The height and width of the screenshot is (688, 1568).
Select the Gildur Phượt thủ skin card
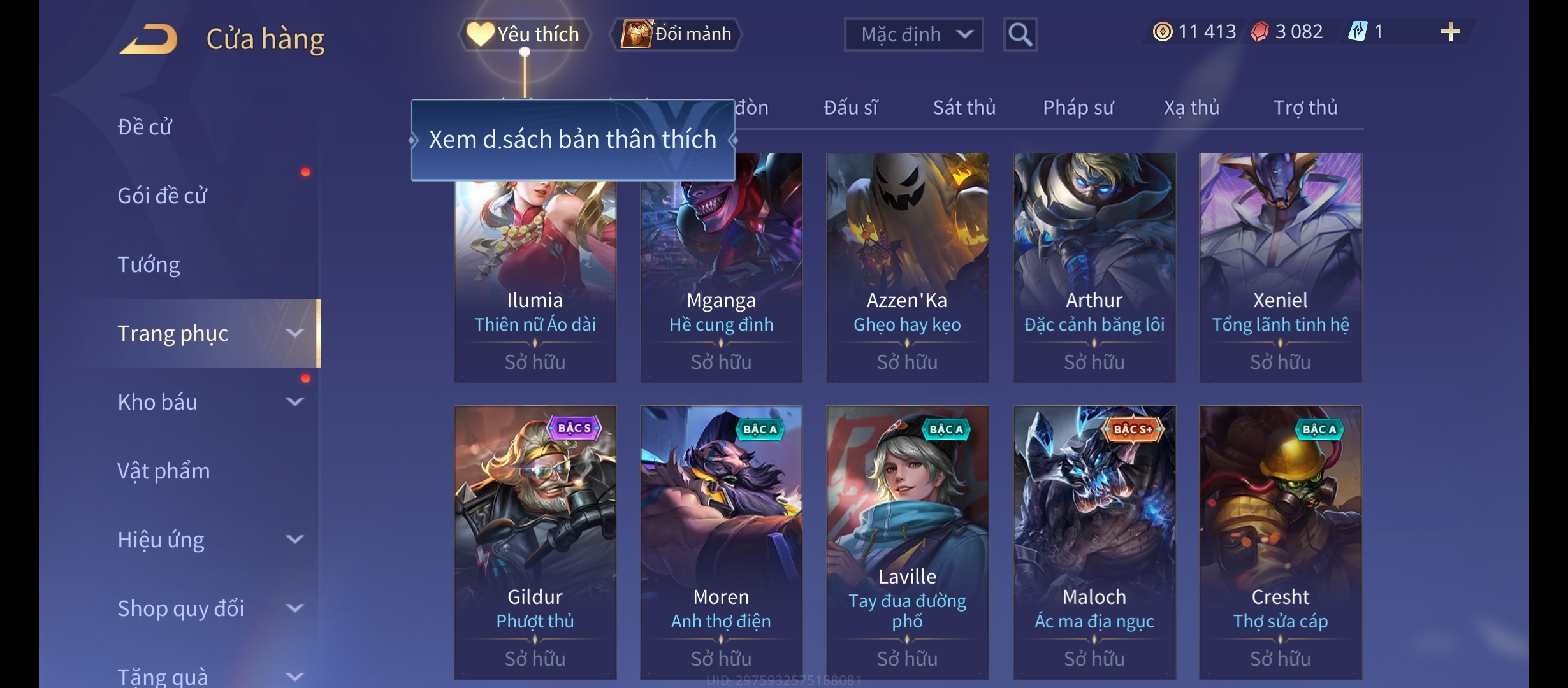coord(535,542)
